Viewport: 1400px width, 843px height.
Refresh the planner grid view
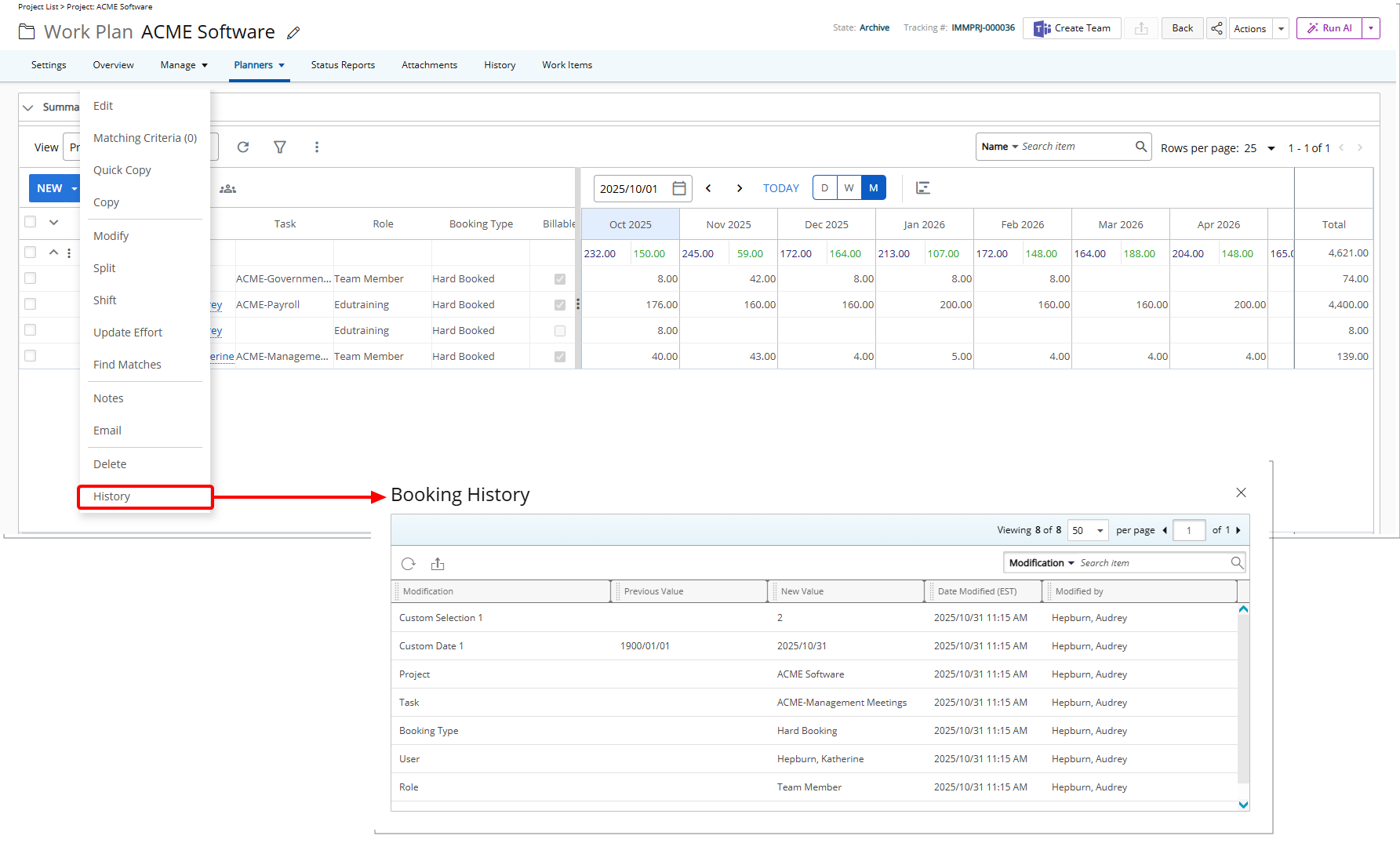[243, 147]
